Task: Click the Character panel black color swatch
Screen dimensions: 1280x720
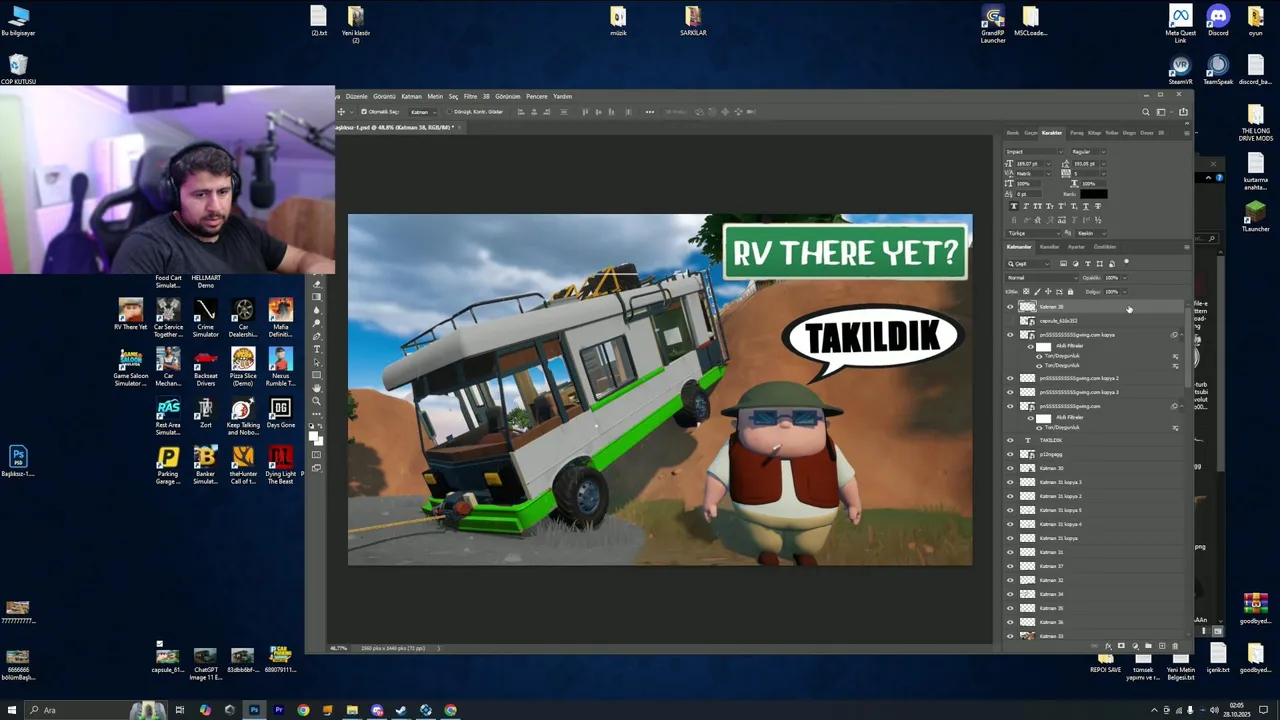Action: [1094, 194]
